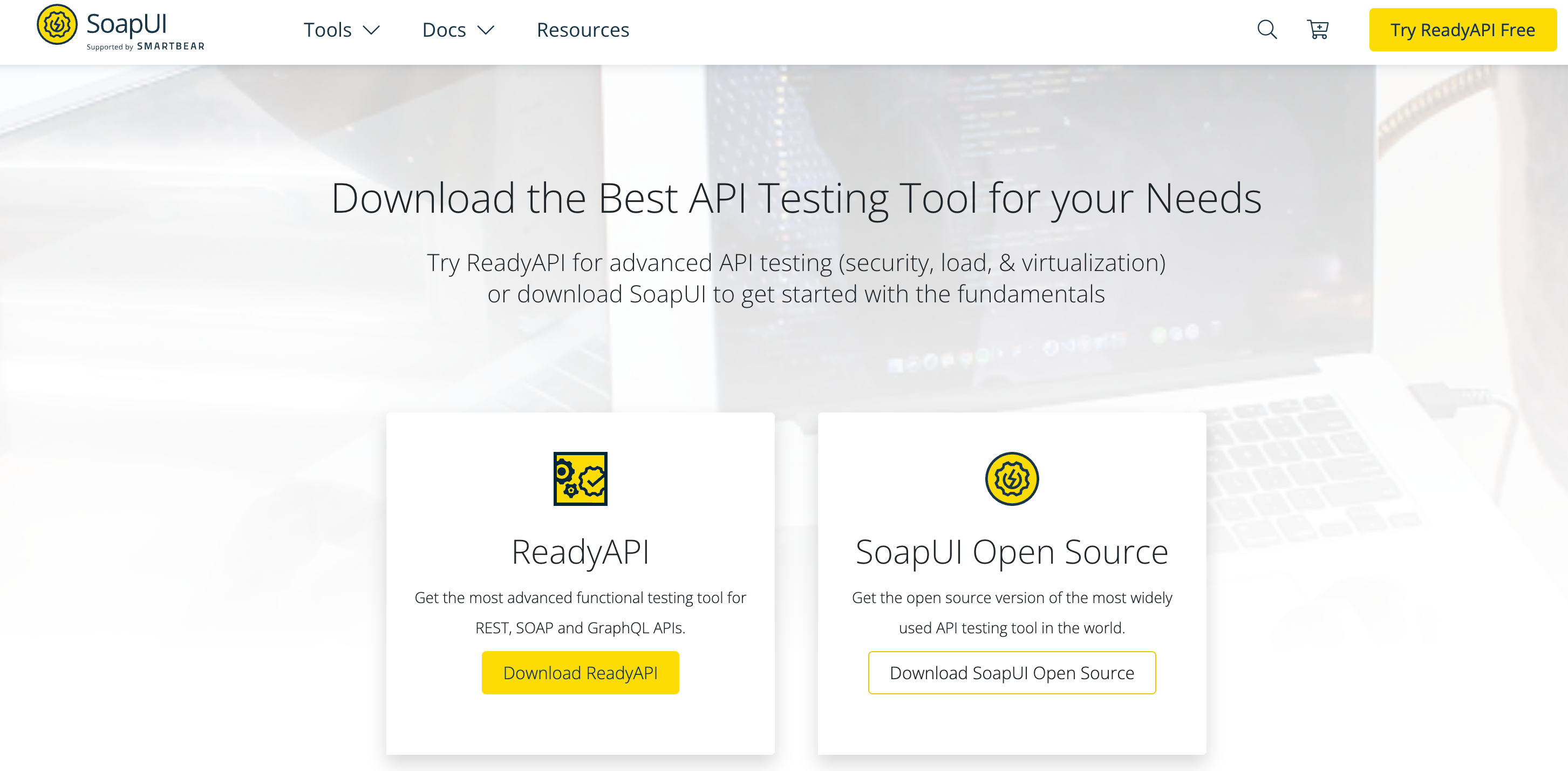Click the Supported by SMARTBEAR text

coord(146,47)
